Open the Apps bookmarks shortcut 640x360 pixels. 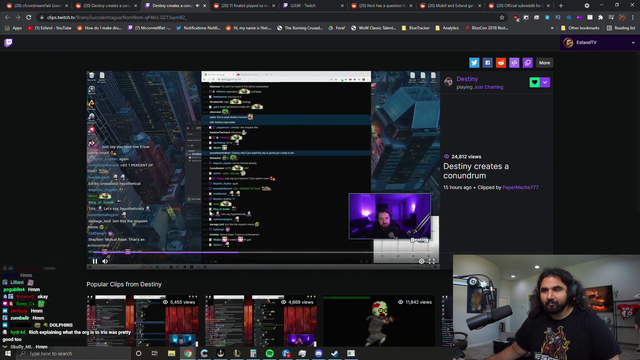13,28
